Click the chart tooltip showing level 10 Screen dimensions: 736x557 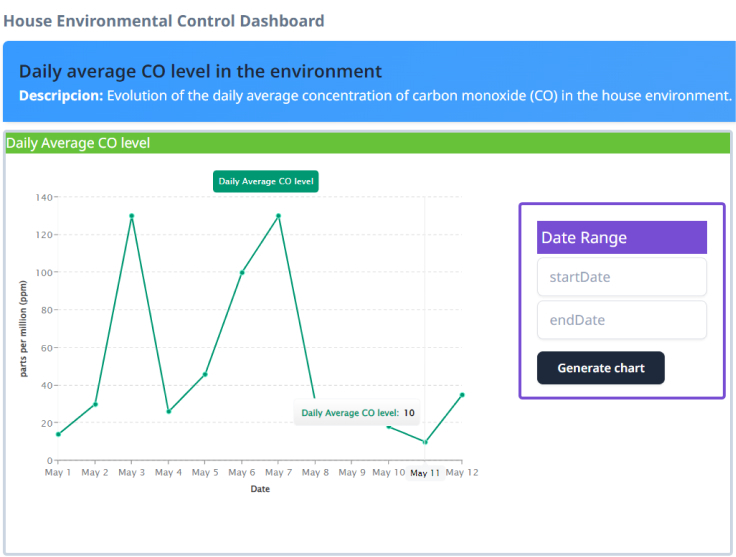click(x=357, y=412)
